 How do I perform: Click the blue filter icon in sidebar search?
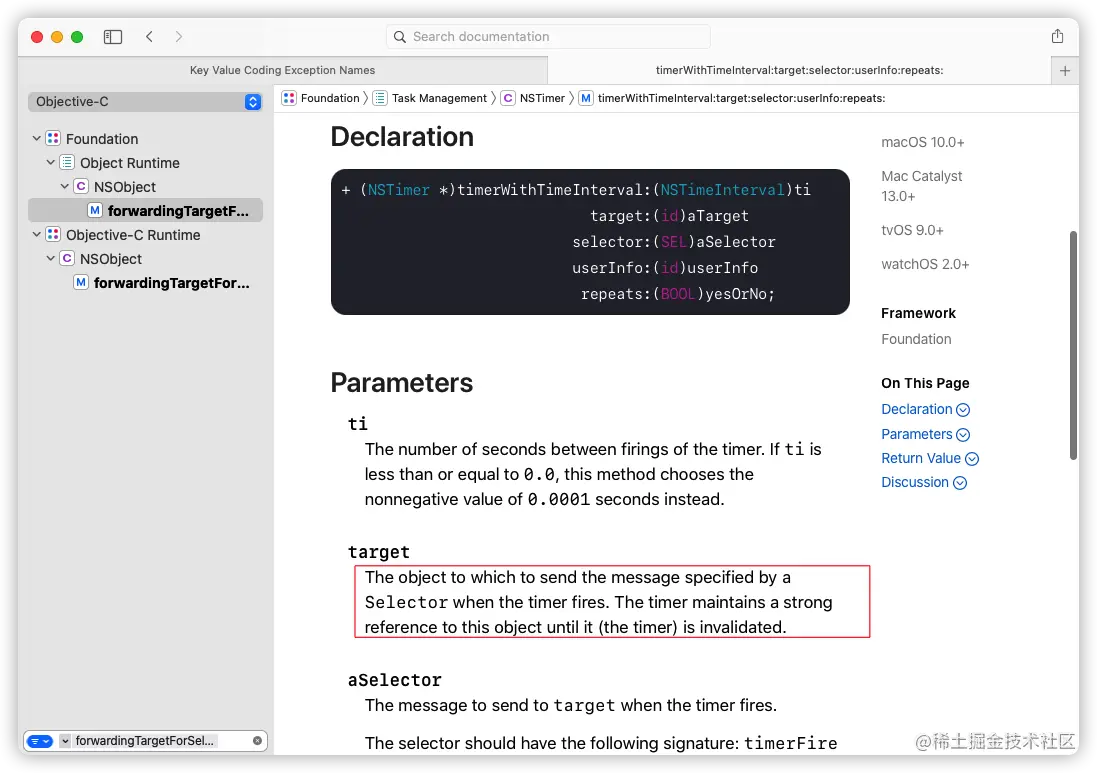[40, 741]
